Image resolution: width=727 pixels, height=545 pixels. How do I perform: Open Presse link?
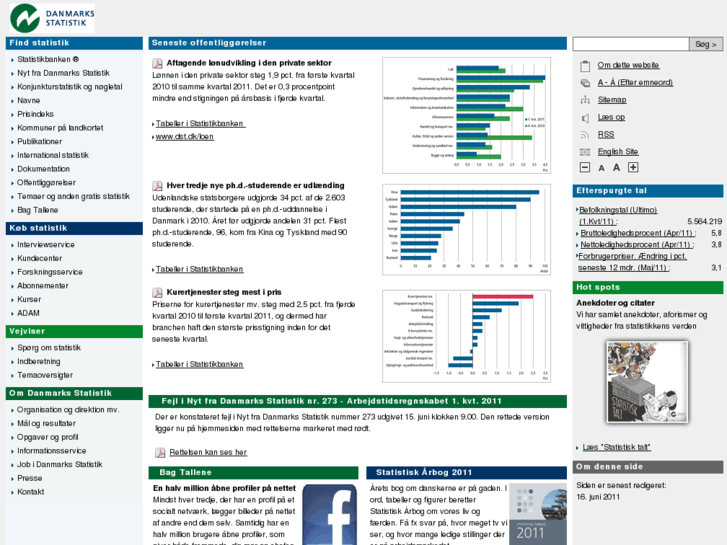coord(30,478)
